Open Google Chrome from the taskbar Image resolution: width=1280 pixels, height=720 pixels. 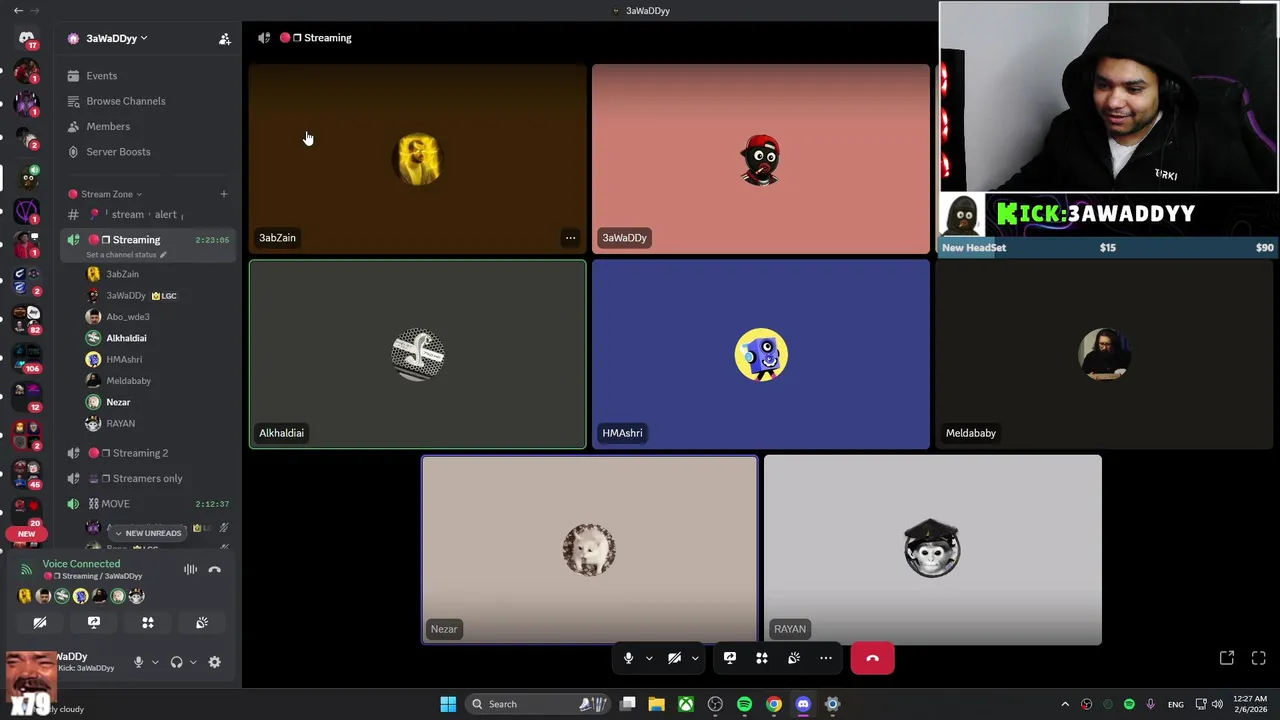[x=774, y=704]
